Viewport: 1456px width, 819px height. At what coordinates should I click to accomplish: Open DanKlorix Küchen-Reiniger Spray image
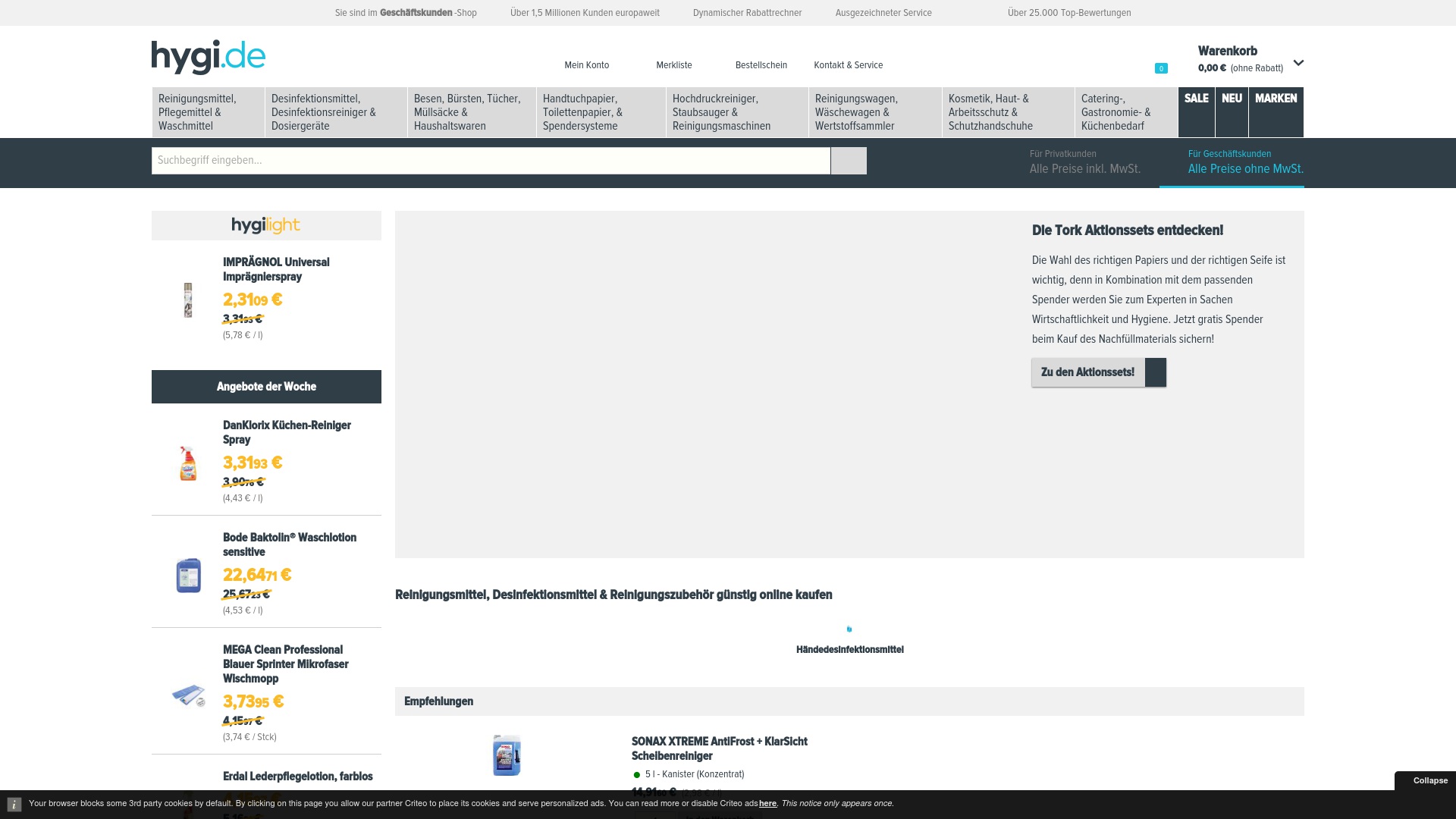(x=188, y=463)
